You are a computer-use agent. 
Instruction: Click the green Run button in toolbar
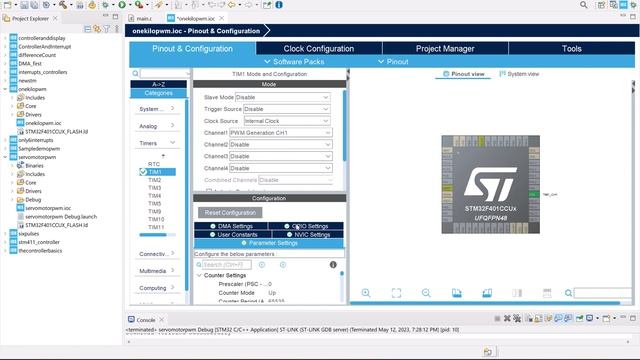point(122,5)
